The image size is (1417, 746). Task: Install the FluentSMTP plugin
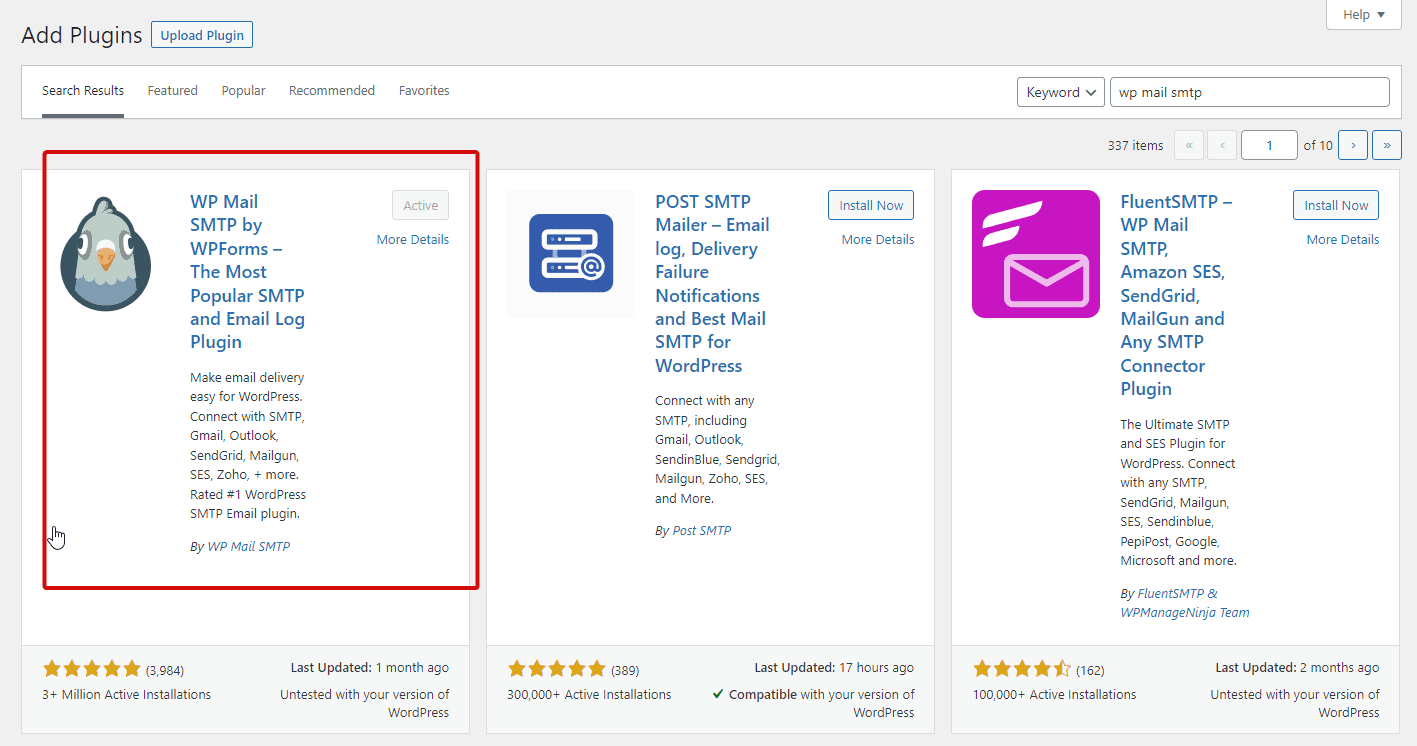(1336, 205)
